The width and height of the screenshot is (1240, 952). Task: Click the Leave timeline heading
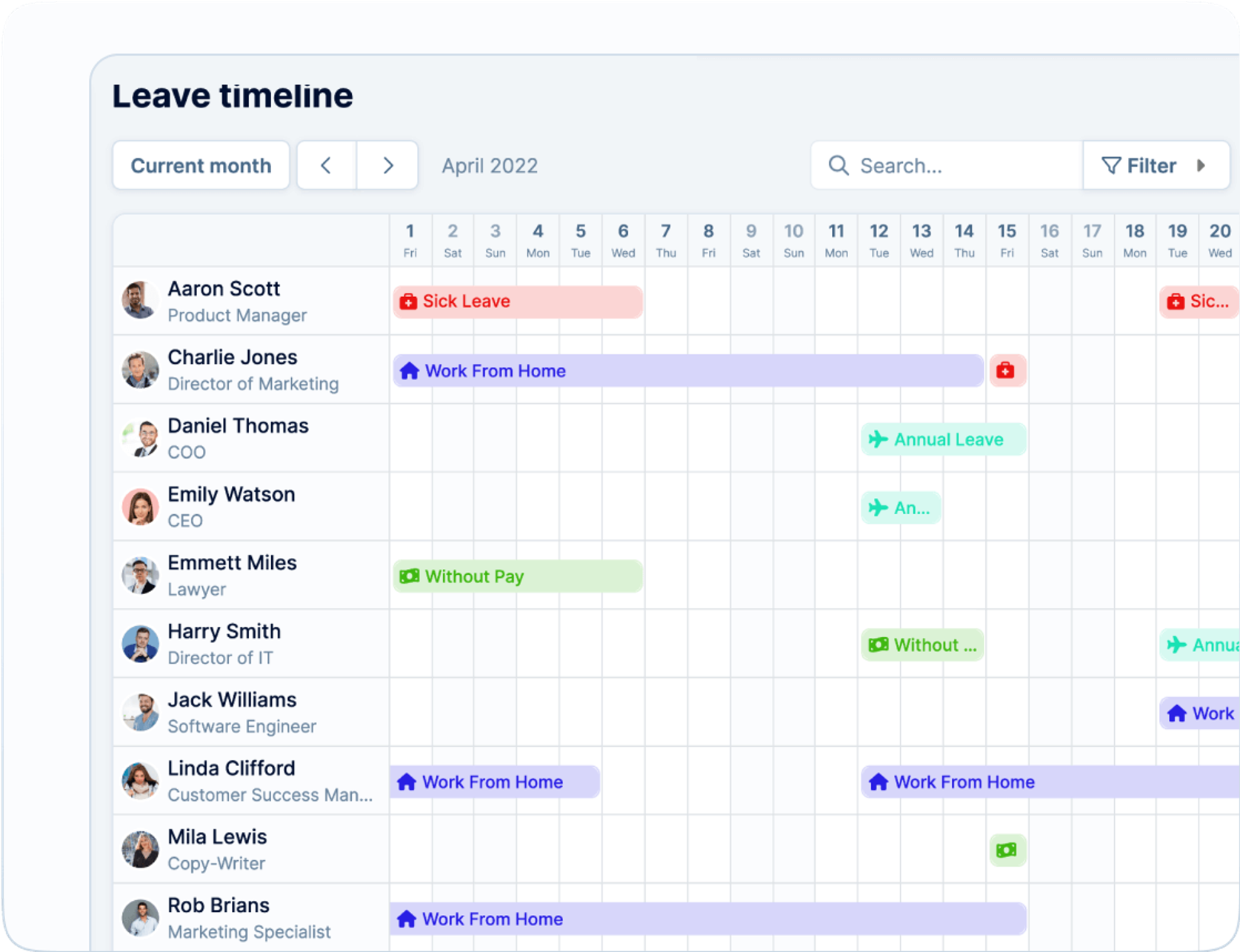tap(233, 96)
